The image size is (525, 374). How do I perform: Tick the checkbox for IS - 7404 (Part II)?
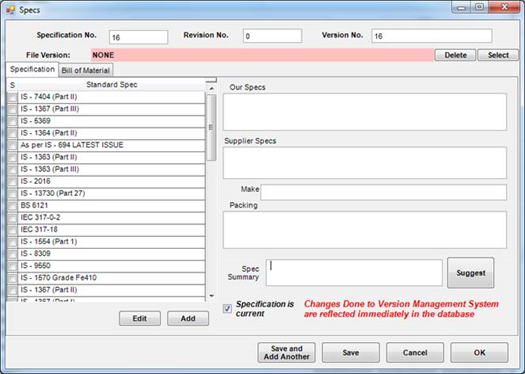12,97
